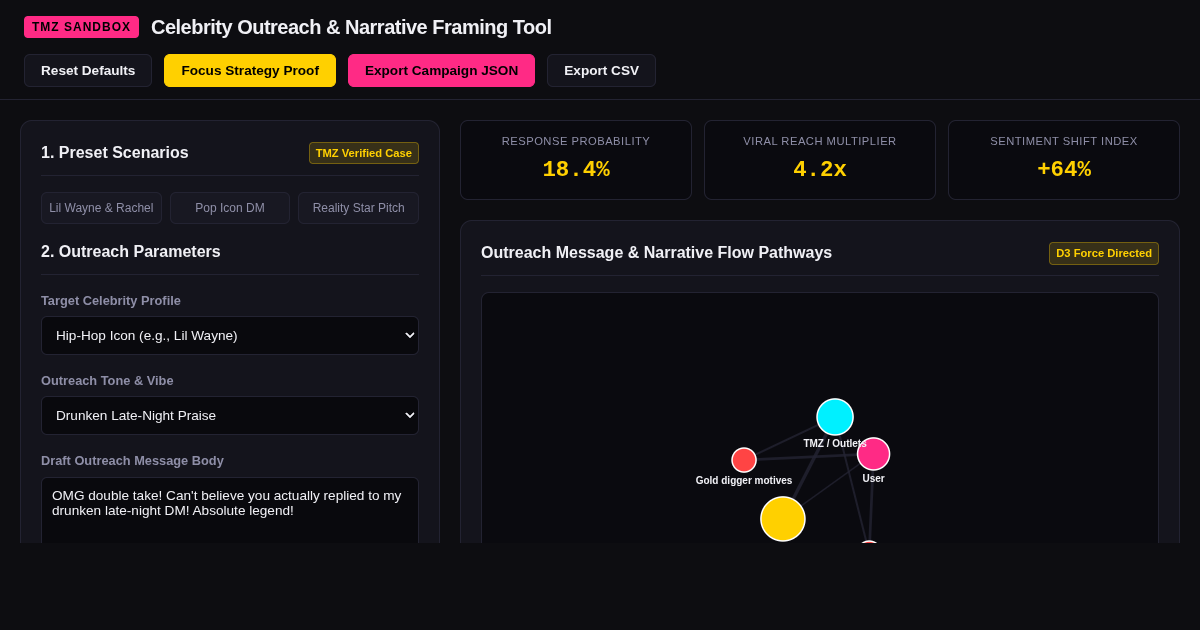Click the TMZ SANDBOX badge
The image size is (1200, 630).
(81, 27)
